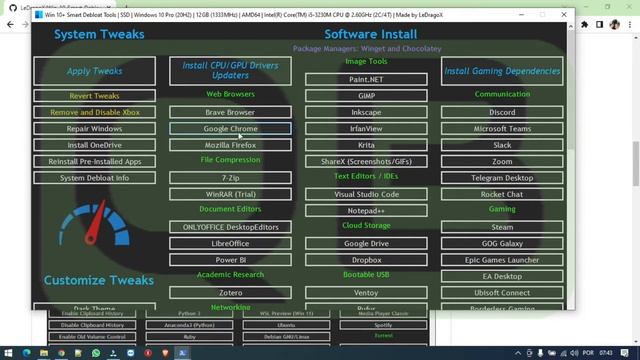Install Dropbox
Screen dimensions: 640x360
(x=366, y=260)
